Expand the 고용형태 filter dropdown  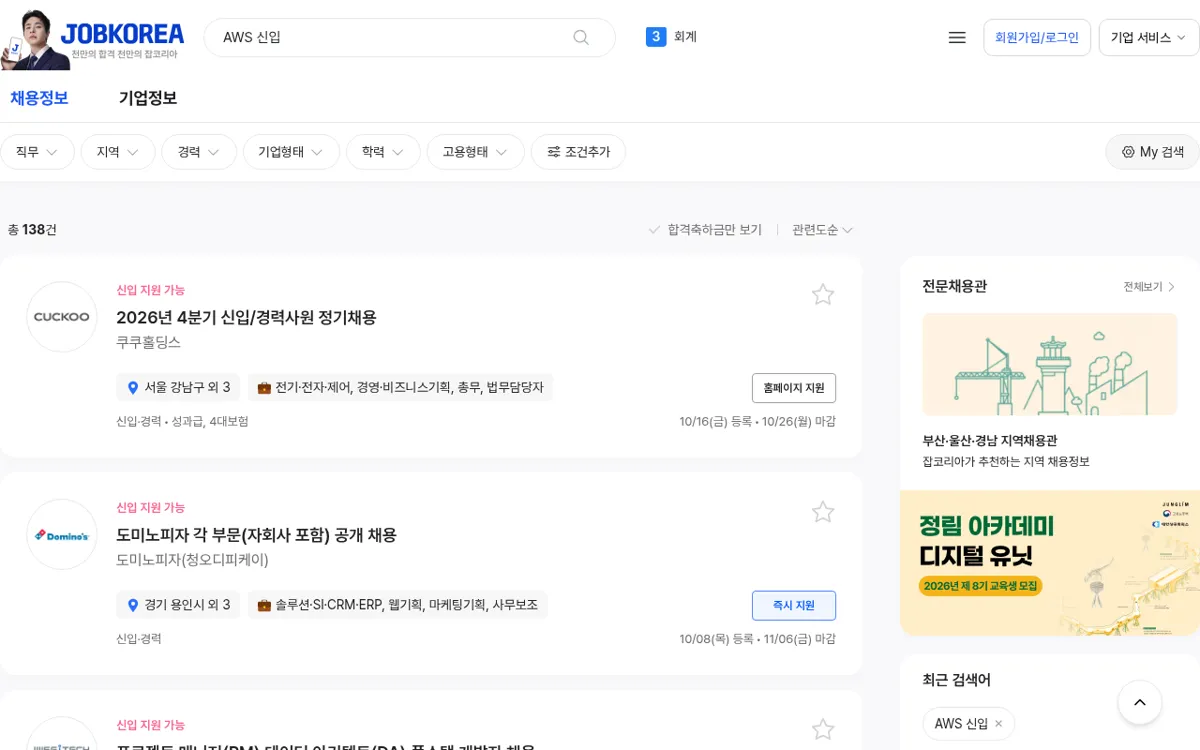[x=476, y=152]
